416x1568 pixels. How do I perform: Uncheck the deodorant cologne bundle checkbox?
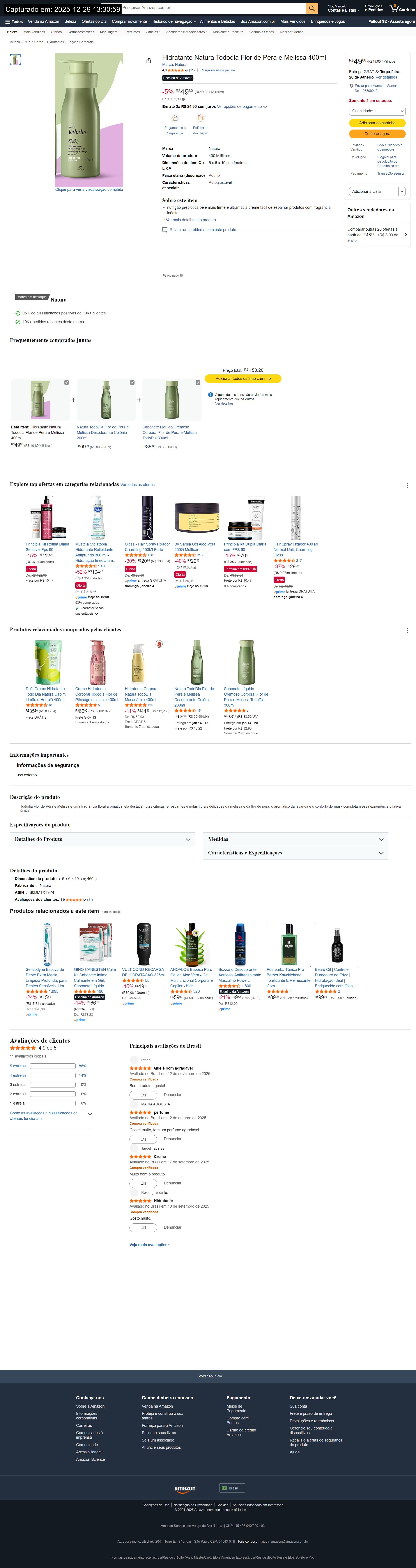(x=132, y=382)
